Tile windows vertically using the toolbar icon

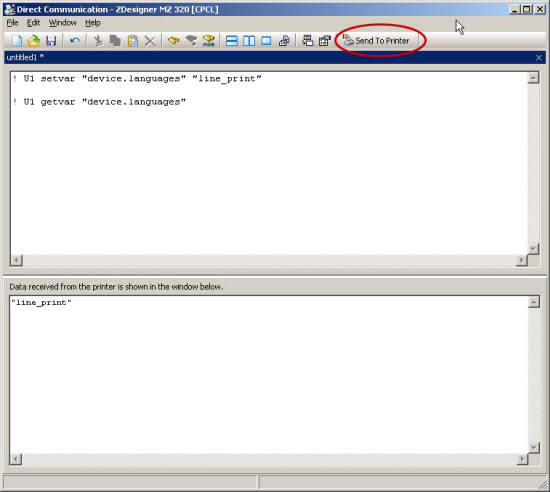coord(249,41)
